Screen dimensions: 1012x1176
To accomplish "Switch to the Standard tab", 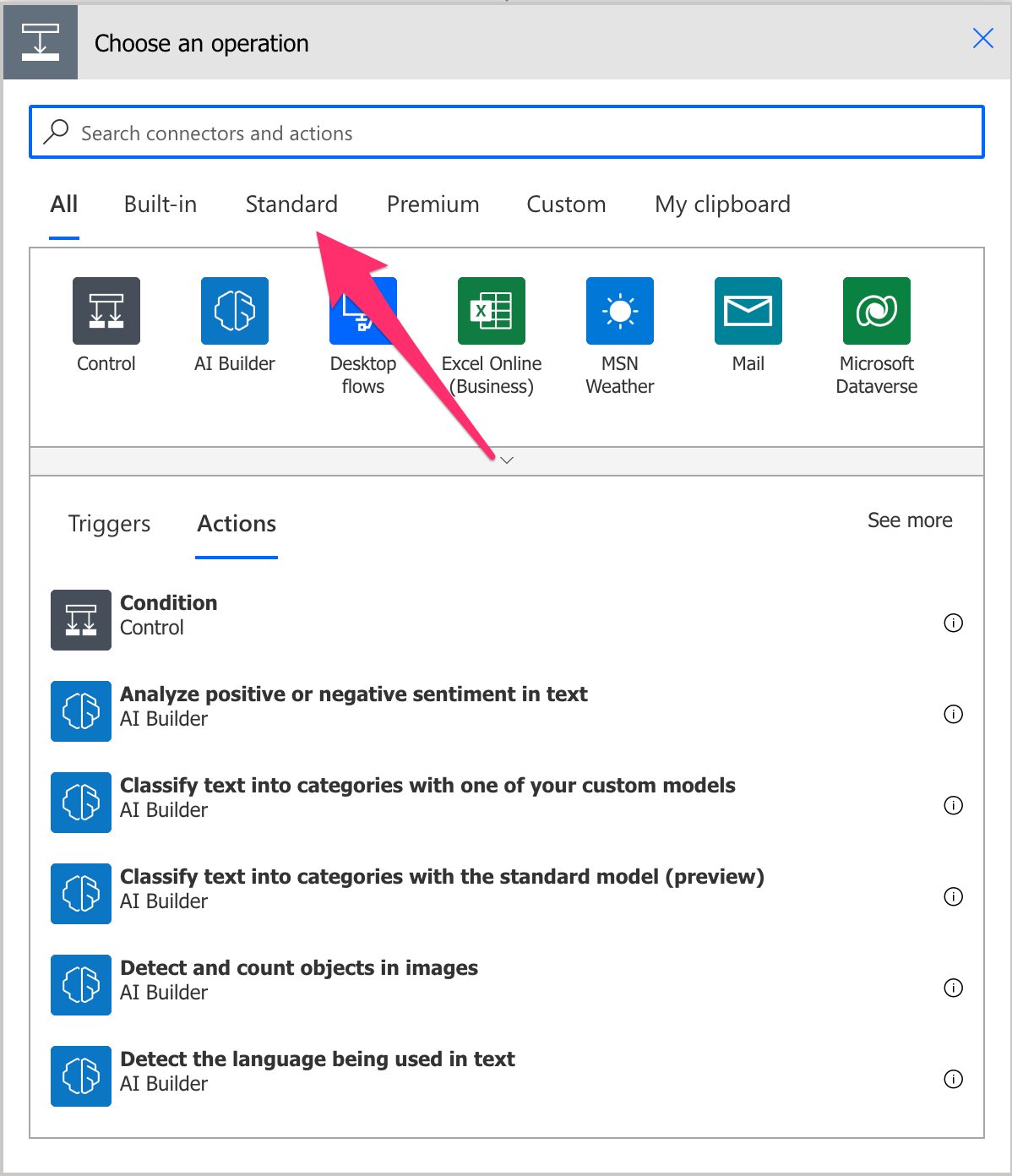I will [291, 204].
